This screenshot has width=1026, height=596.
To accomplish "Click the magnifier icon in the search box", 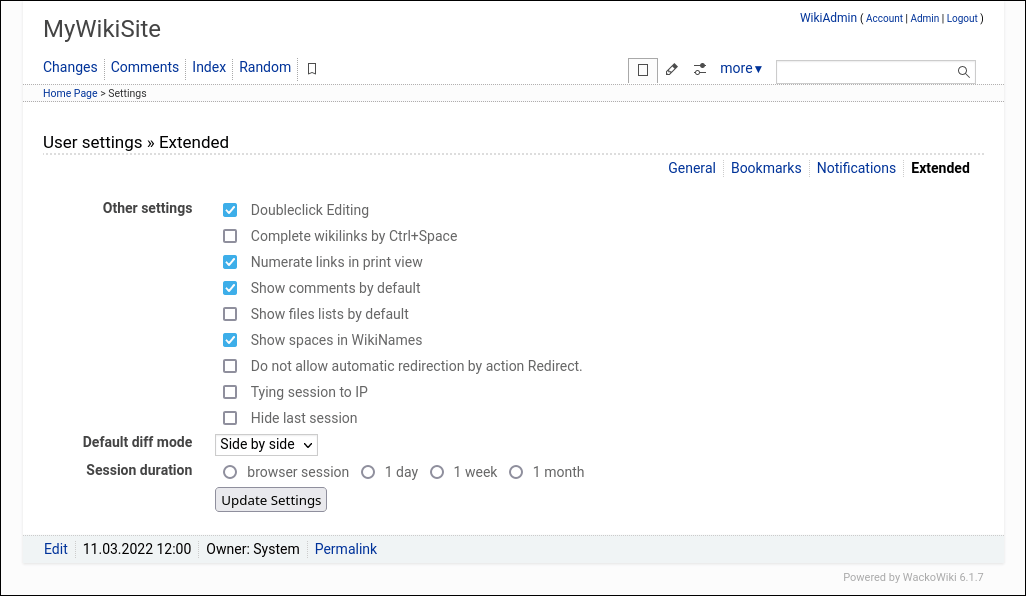I will tap(962, 71).
